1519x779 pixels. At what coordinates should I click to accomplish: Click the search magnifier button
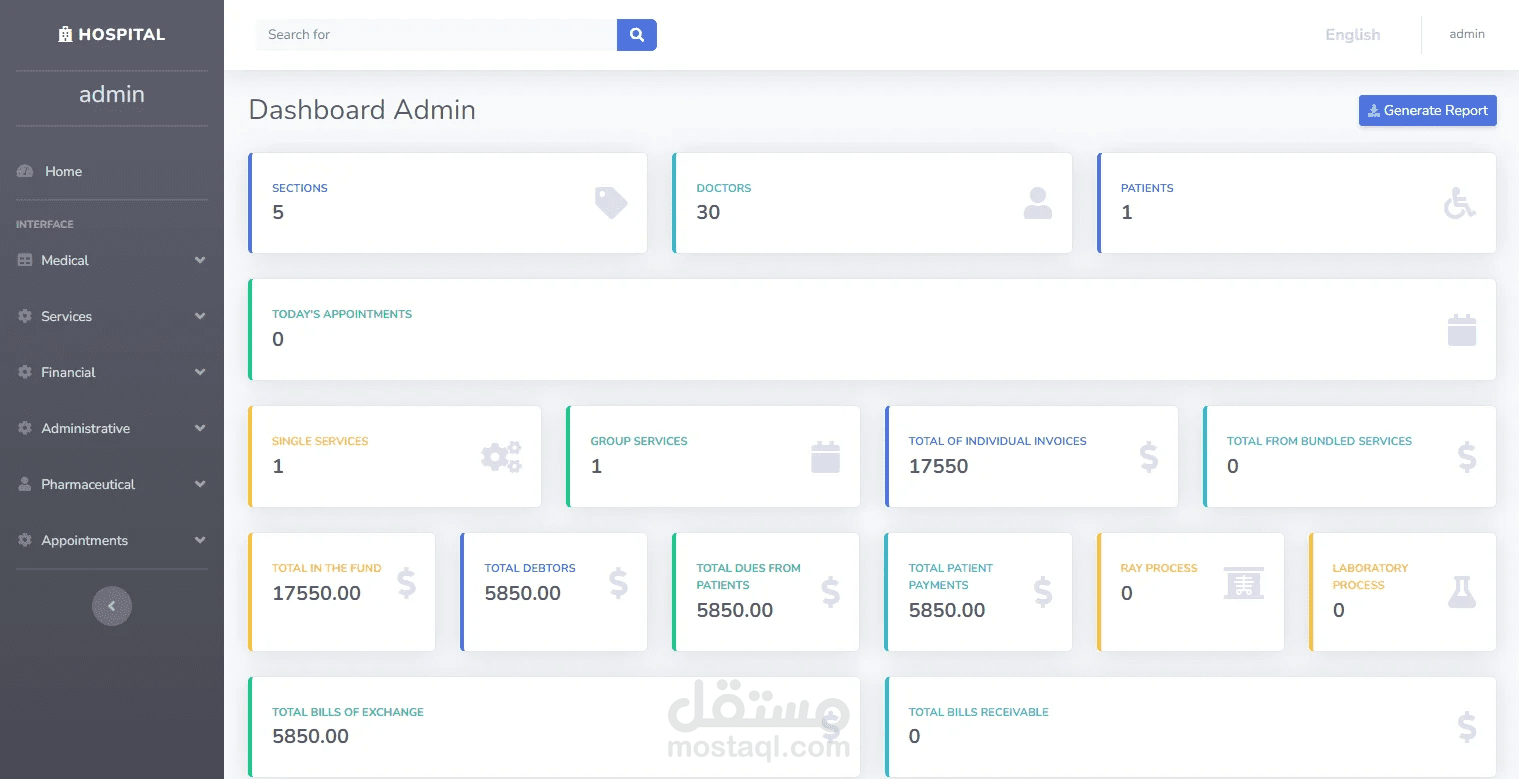coord(637,35)
